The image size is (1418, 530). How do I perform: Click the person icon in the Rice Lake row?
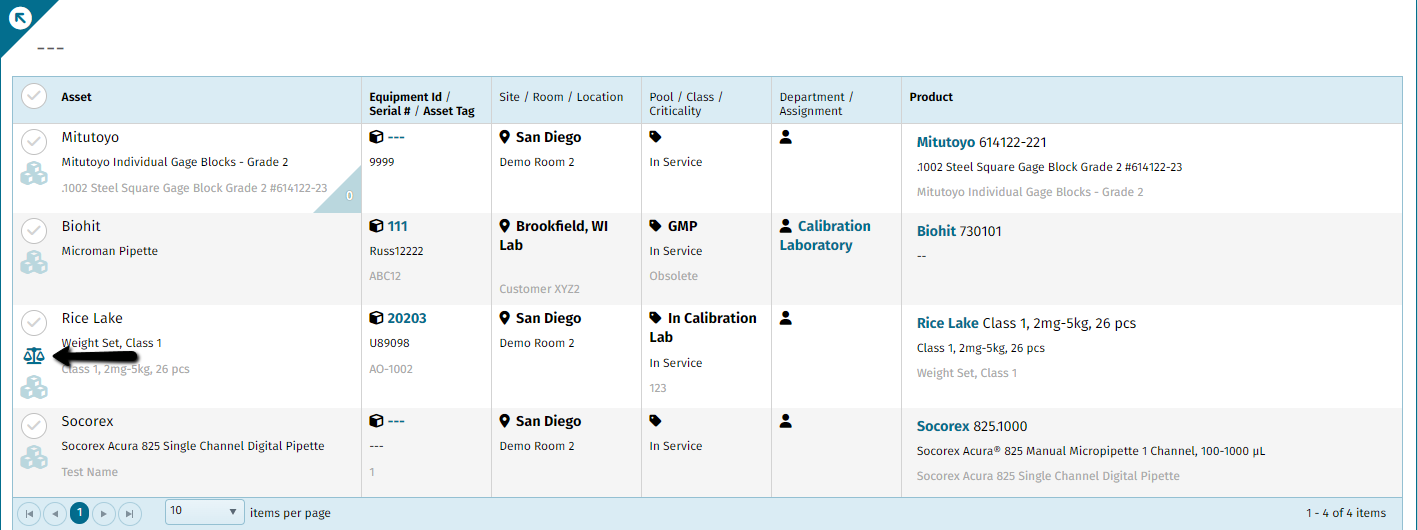tap(786, 318)
